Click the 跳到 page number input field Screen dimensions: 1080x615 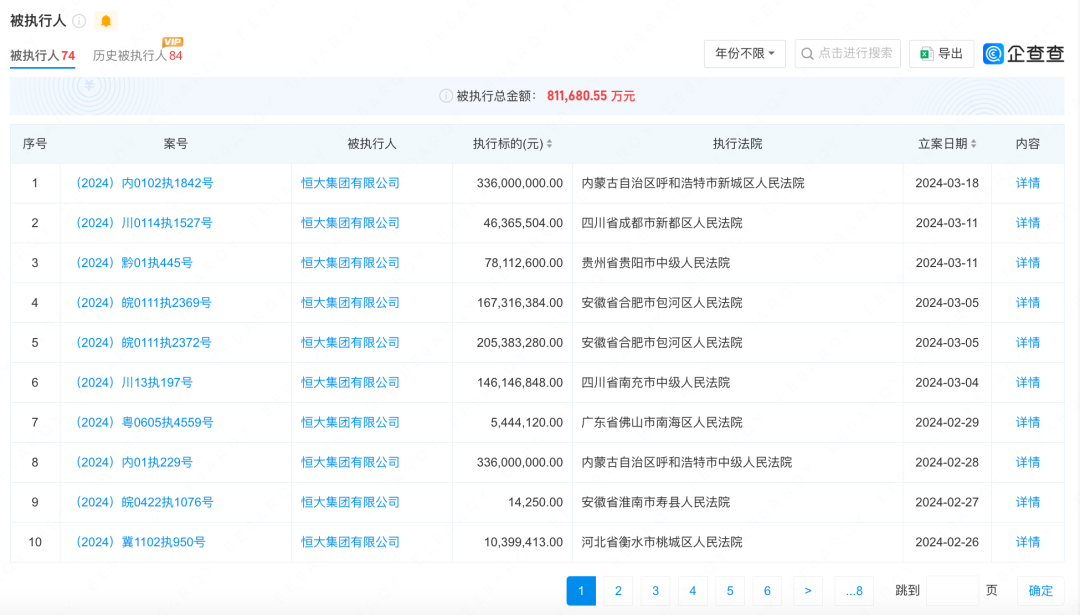click(951, 591)
